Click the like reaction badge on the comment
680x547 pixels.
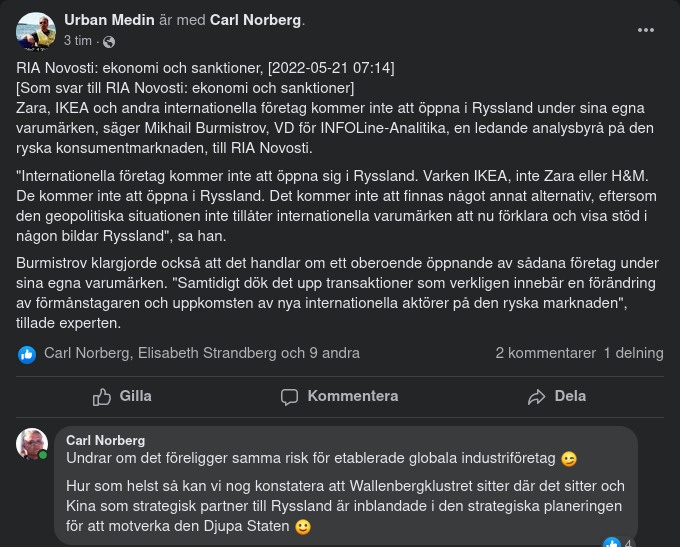[x=612, y=543]
